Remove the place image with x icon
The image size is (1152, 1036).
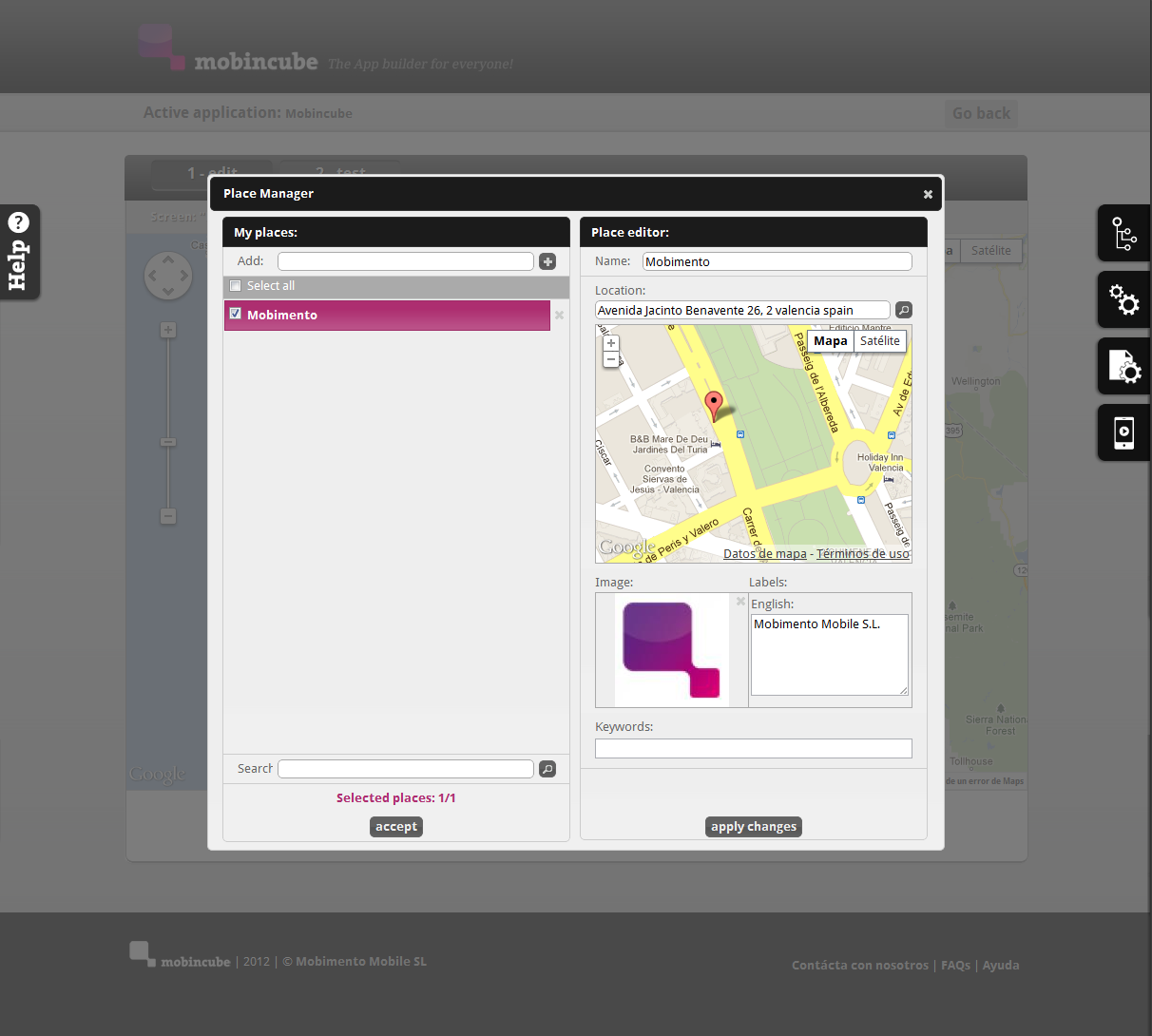[x=740, y=601]
